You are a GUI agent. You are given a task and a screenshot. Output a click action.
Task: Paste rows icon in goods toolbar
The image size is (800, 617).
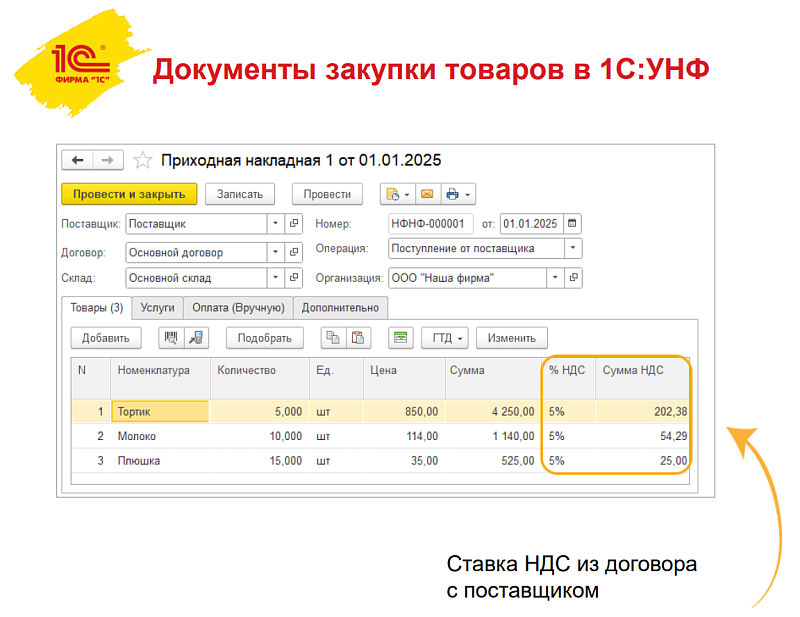click(358, 338)
